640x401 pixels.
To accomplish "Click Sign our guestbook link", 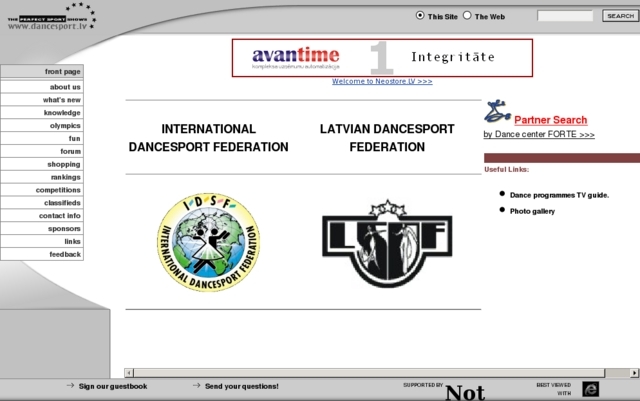I will pos(113,386).
